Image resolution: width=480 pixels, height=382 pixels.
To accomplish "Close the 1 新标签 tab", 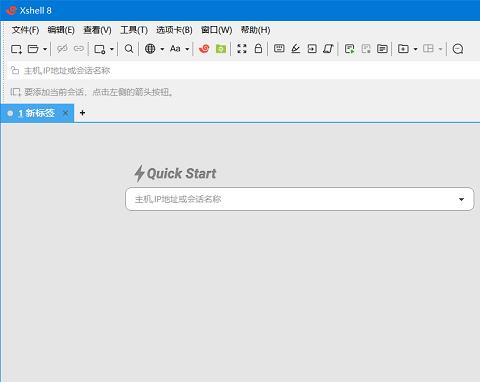I will 66,113.
